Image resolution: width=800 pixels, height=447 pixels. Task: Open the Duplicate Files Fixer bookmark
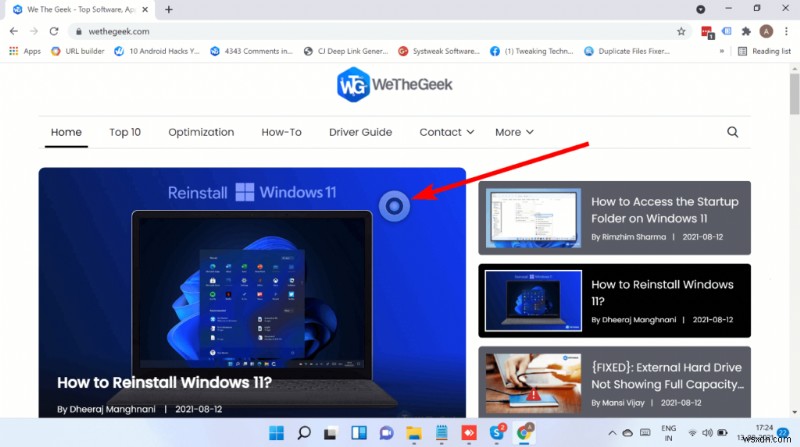point(627,51)
